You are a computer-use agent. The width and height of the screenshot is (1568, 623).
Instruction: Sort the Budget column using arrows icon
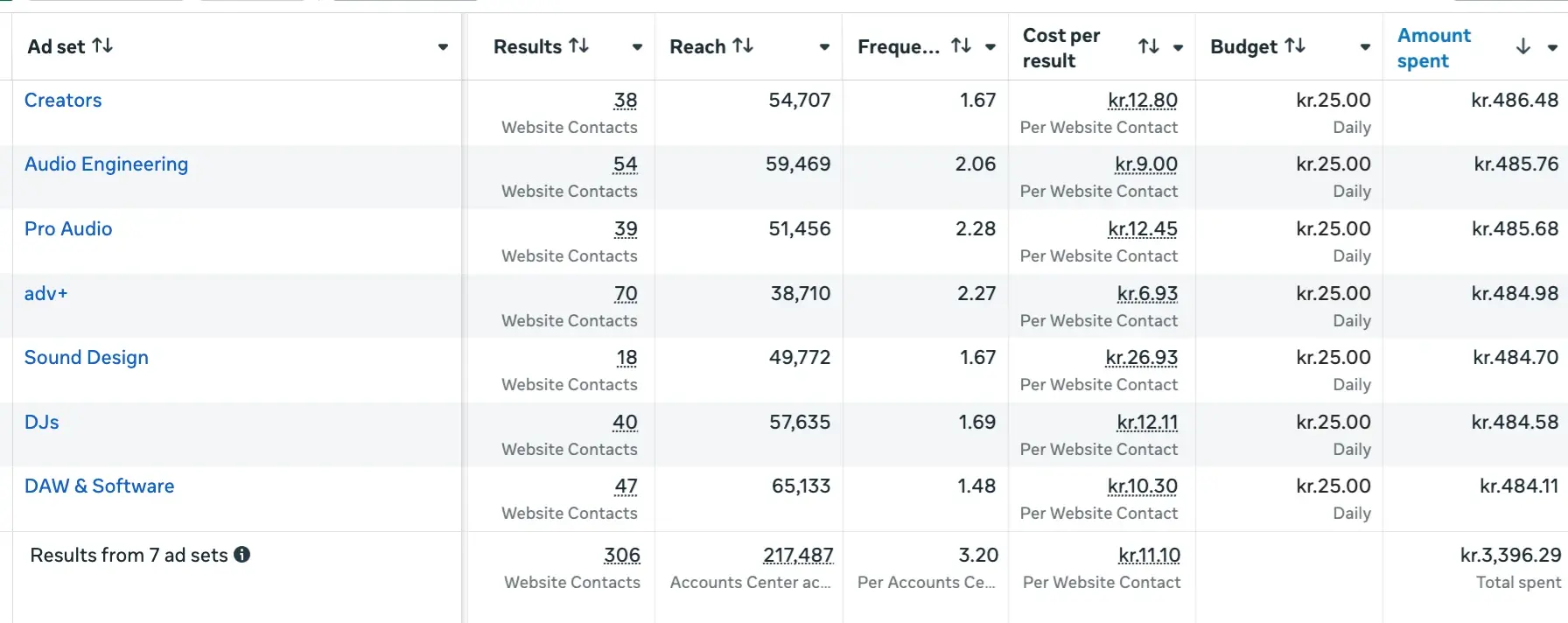[x=1295, y=45]
